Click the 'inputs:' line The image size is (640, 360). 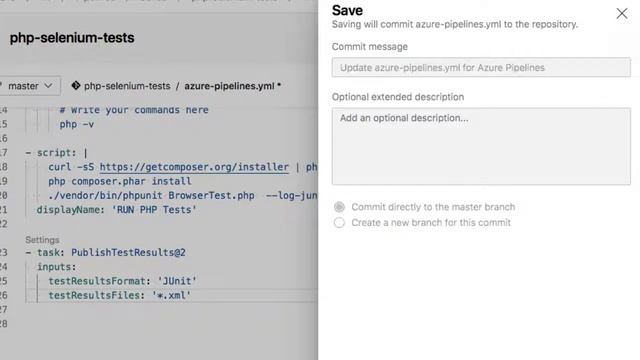[x=56, y=267]
